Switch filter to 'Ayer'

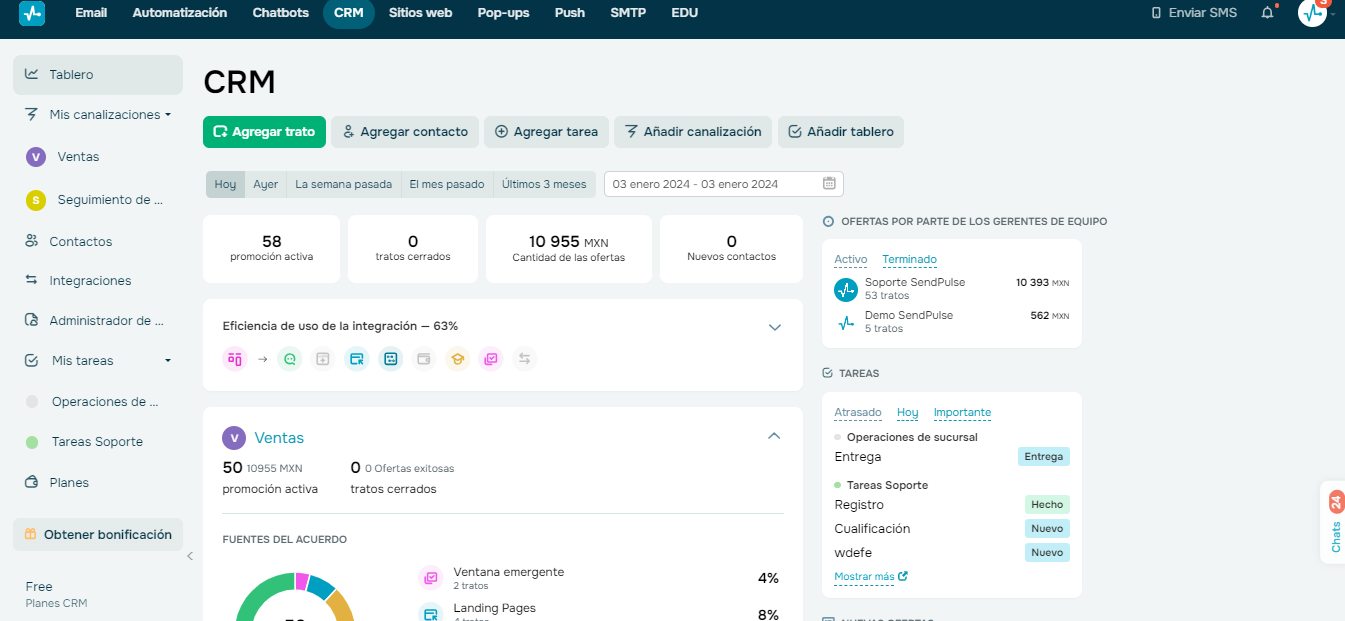[265, 184]
